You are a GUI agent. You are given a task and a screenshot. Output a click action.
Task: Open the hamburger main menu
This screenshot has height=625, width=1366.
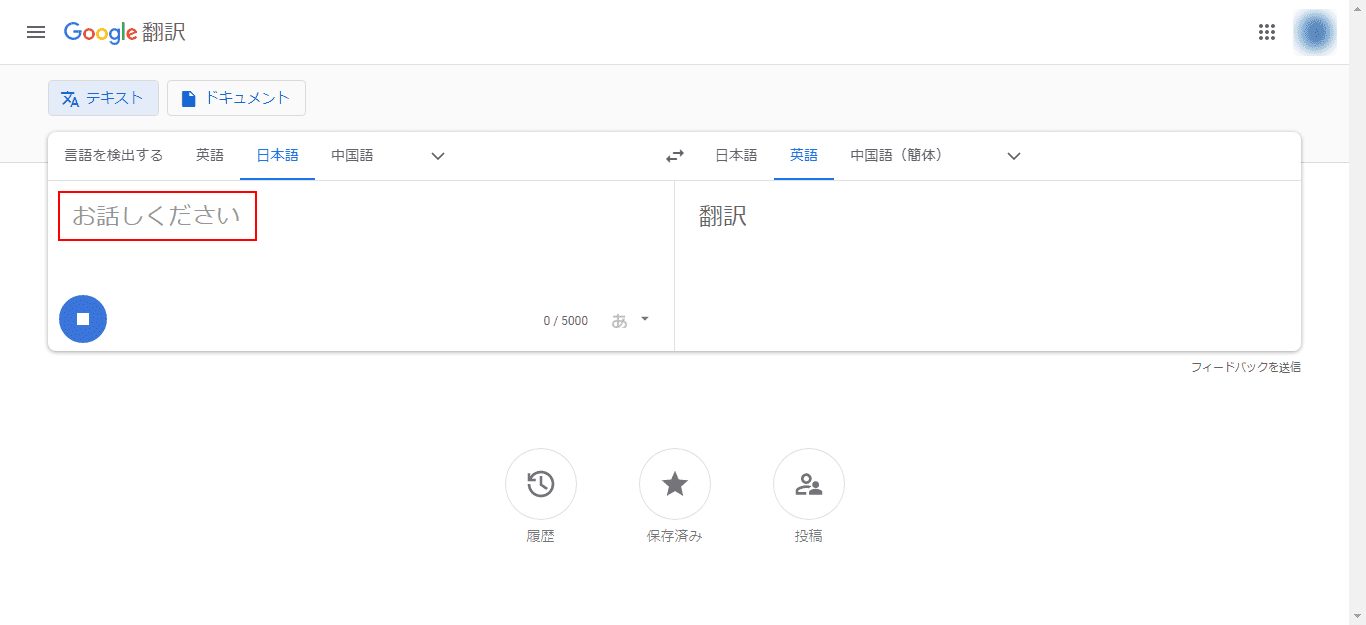coord(36,32)
